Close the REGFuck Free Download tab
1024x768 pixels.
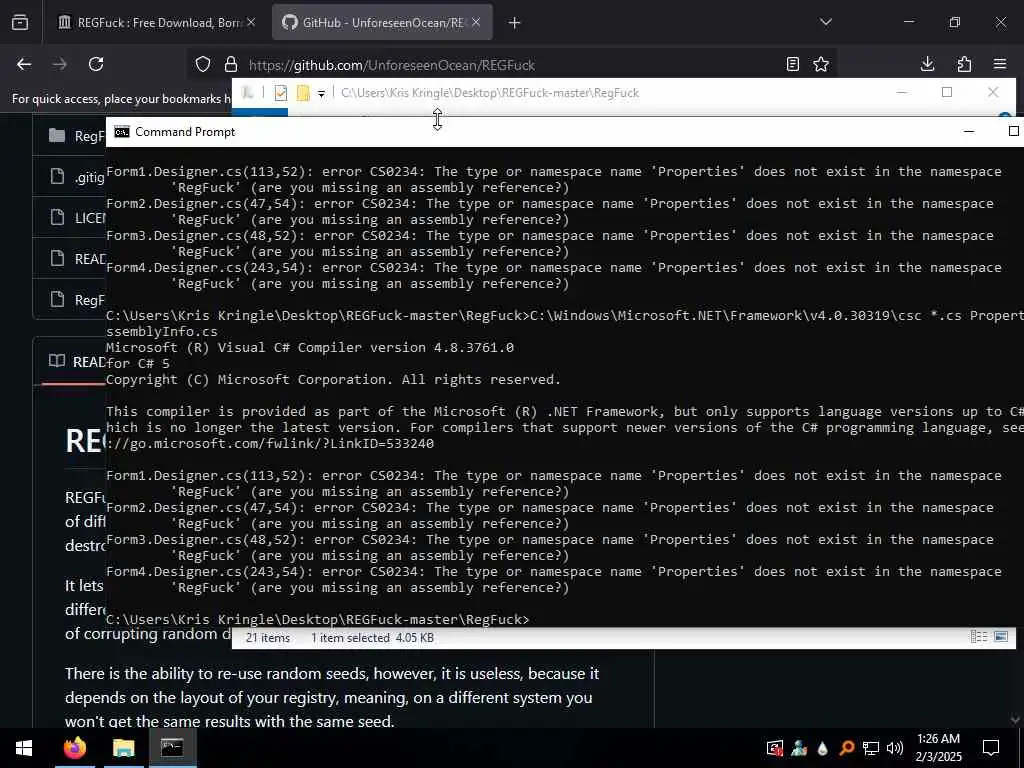251,22
